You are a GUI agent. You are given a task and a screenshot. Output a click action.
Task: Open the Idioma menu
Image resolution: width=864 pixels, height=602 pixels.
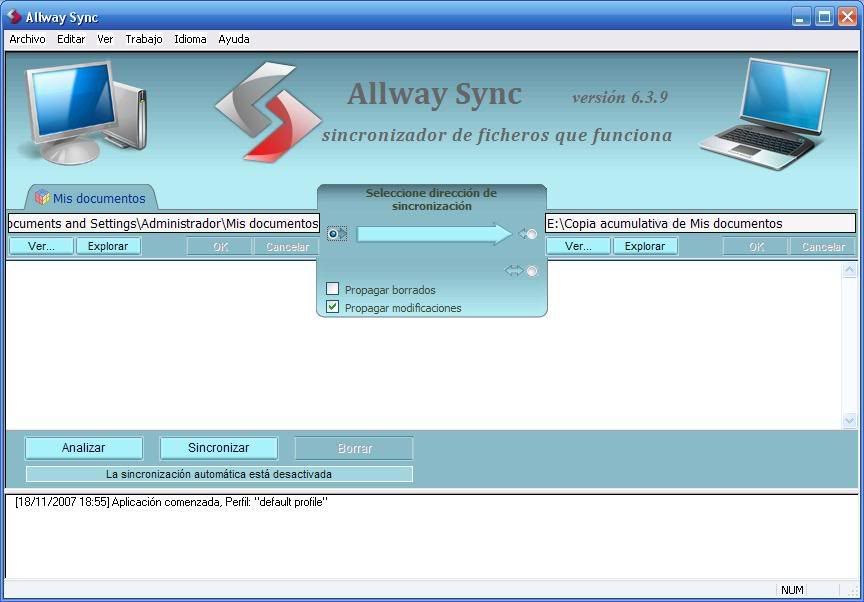point(190,39)
